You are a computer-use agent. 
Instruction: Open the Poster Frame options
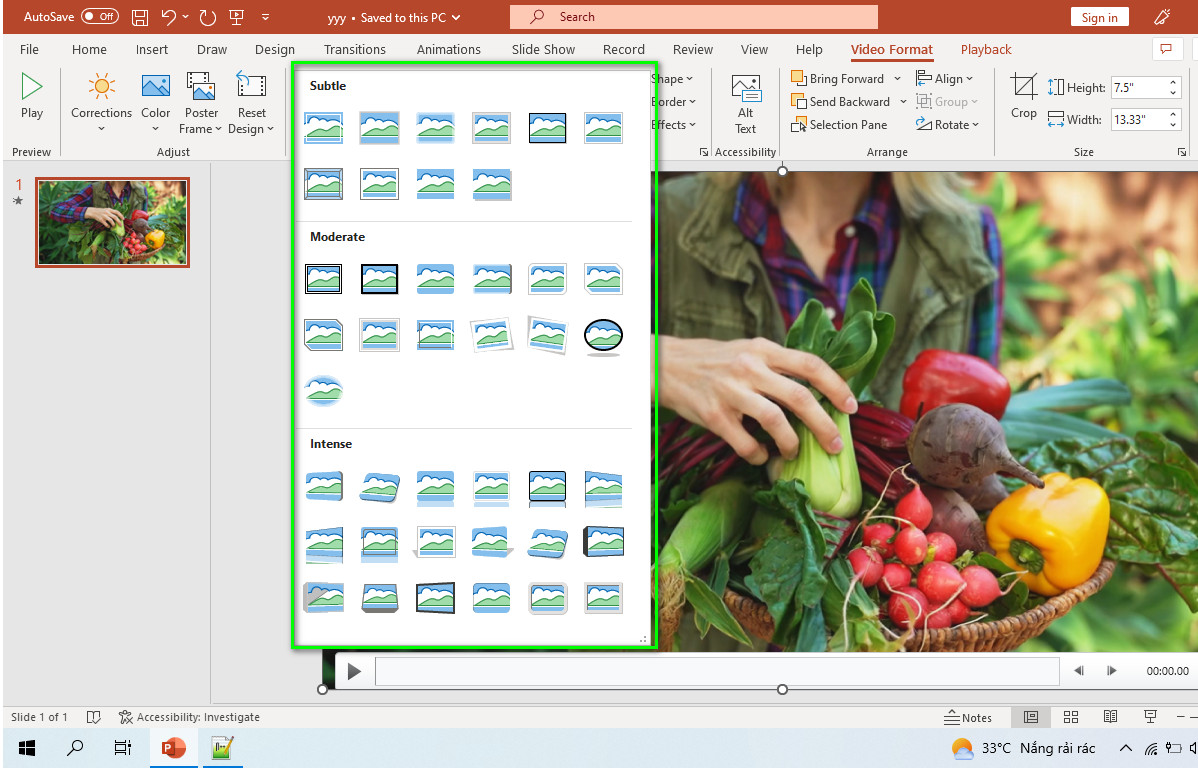point(202,103)
